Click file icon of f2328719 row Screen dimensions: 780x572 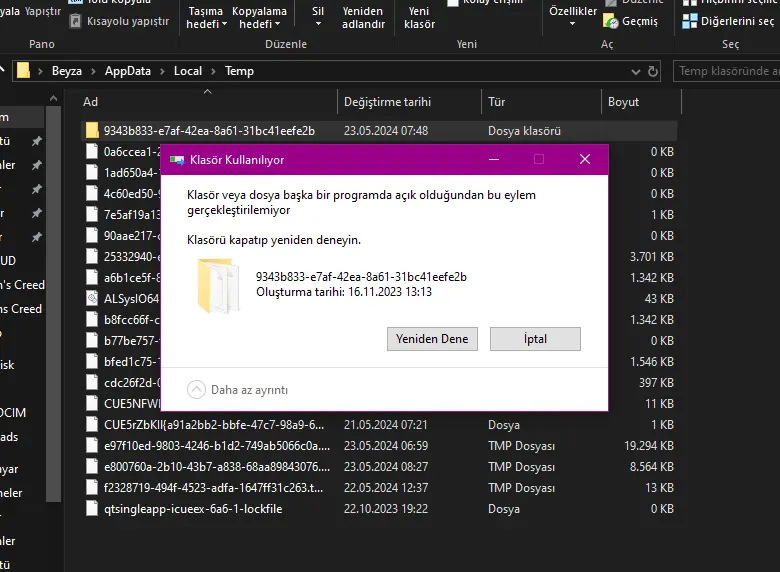point(92,487)
